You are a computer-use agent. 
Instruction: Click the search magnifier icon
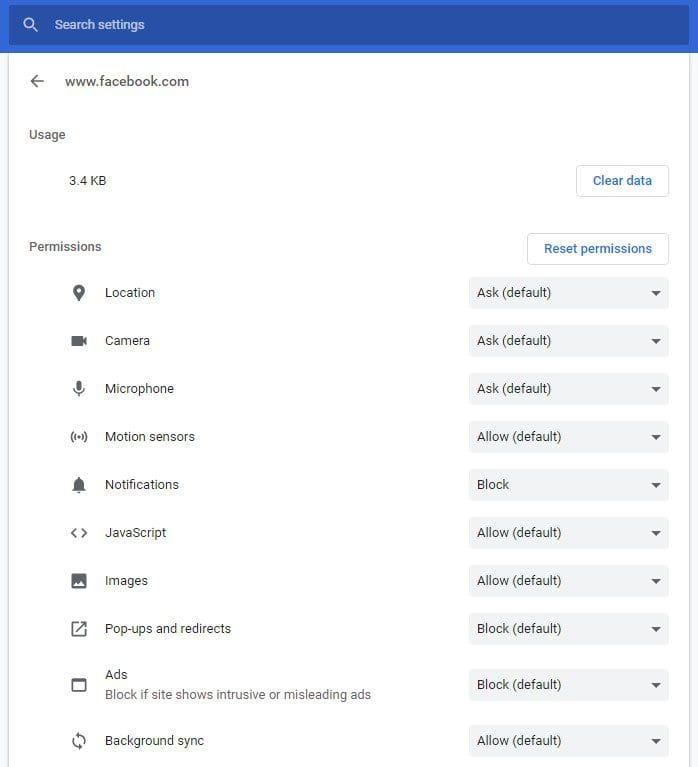(x=30, y=24)
